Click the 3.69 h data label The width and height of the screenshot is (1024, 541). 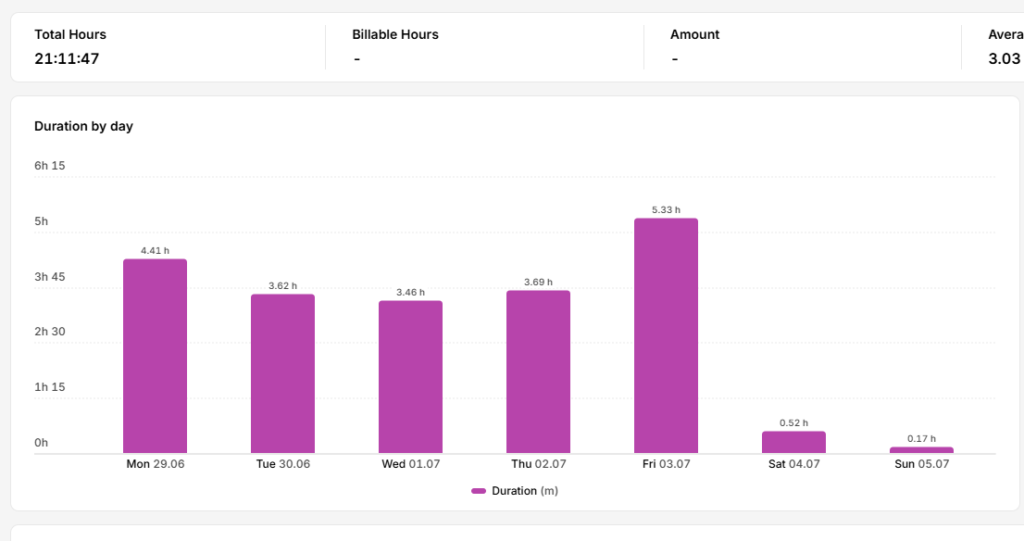tap(538, 282)
